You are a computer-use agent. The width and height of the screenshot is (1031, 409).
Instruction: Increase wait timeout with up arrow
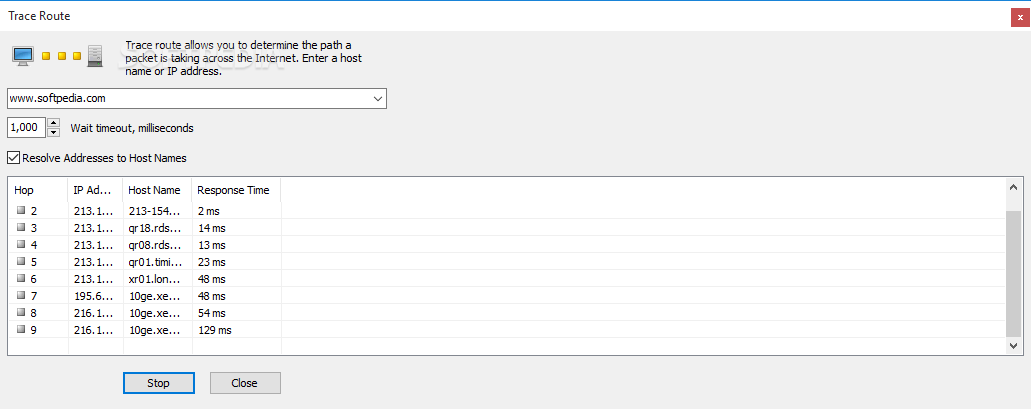tap(54, 123)
